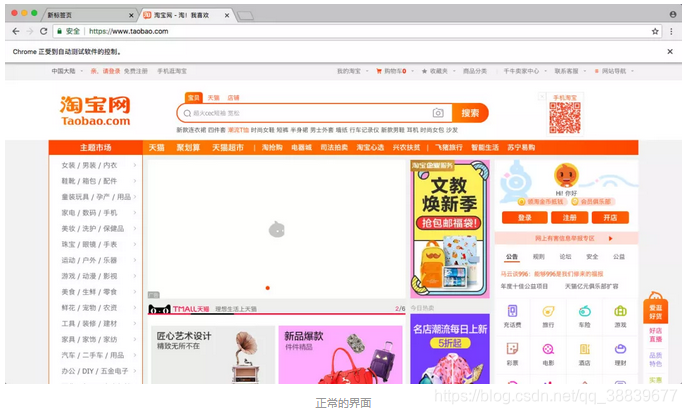Select the 店铺 search tab
The image size is (687, 414).
(x=234, y=98)
